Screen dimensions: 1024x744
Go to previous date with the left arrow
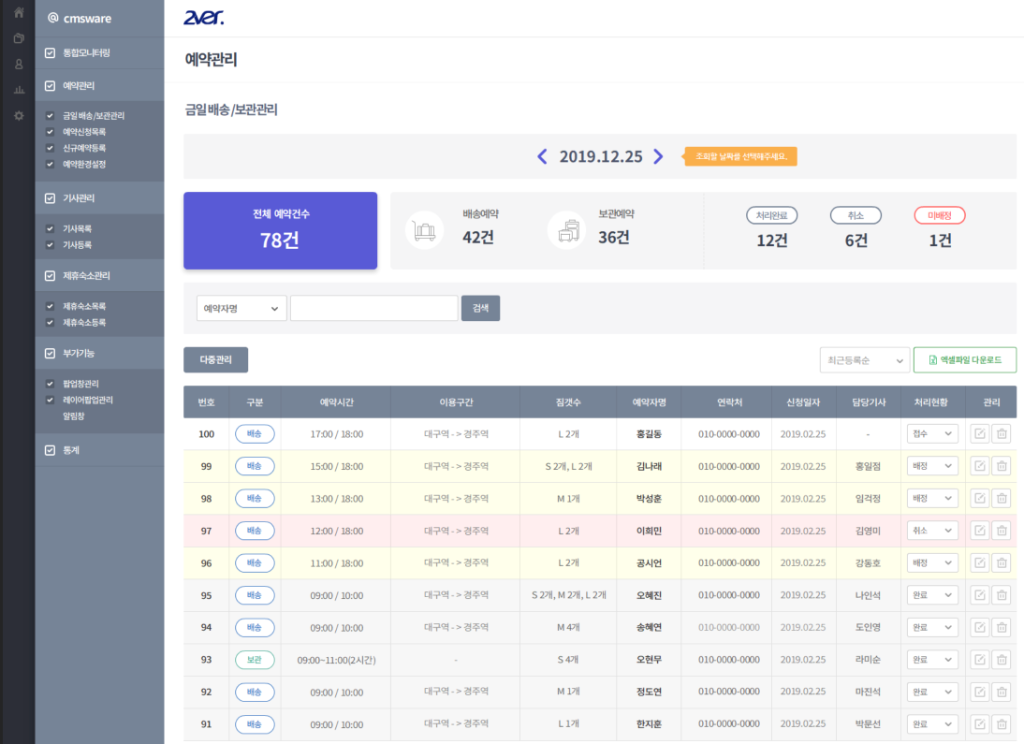542,157
